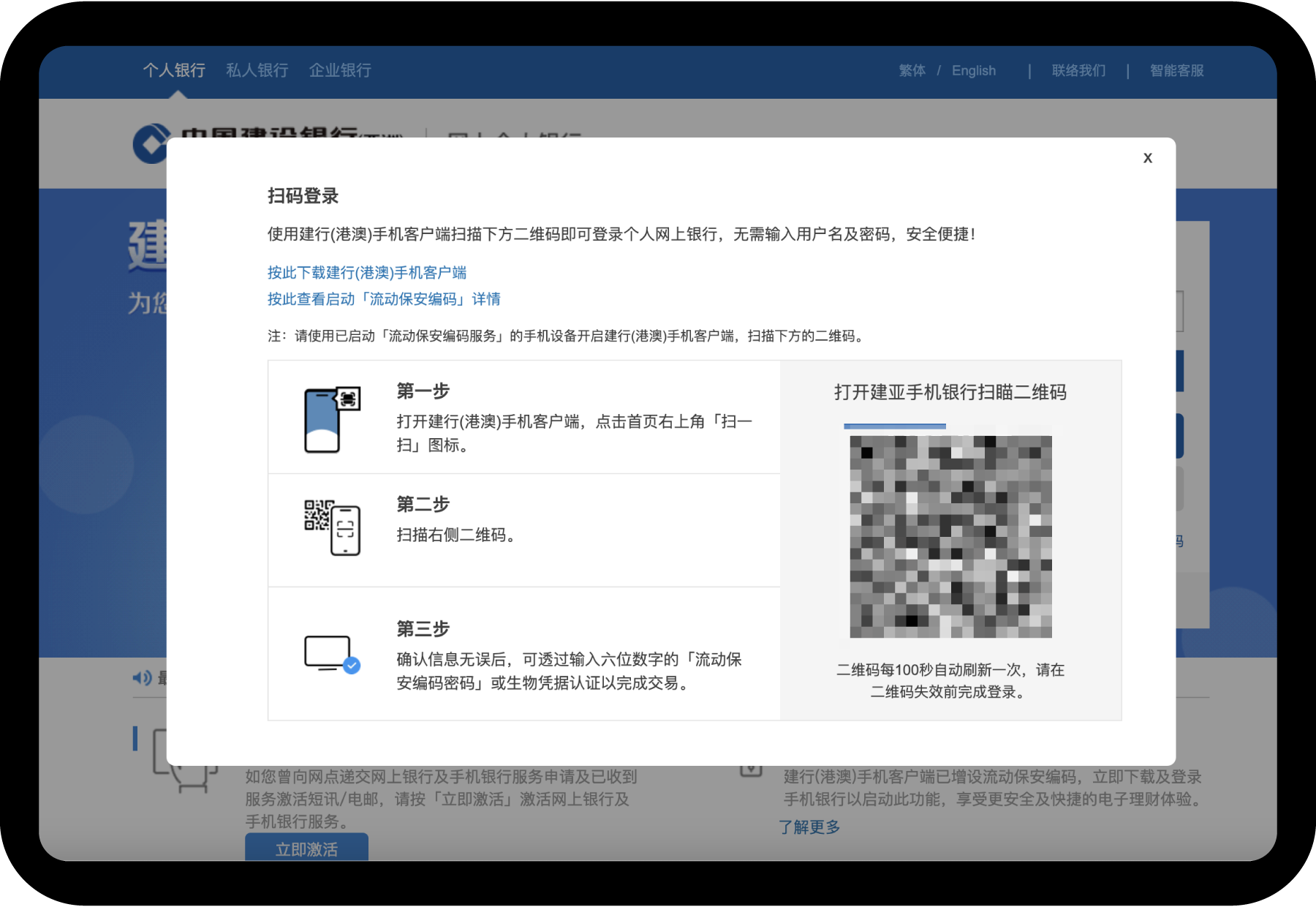Viewport: 1316px width, 907px height.
Task: Click the 扫描右侧二维码。 instruction text
Action: tap(458, 535)
